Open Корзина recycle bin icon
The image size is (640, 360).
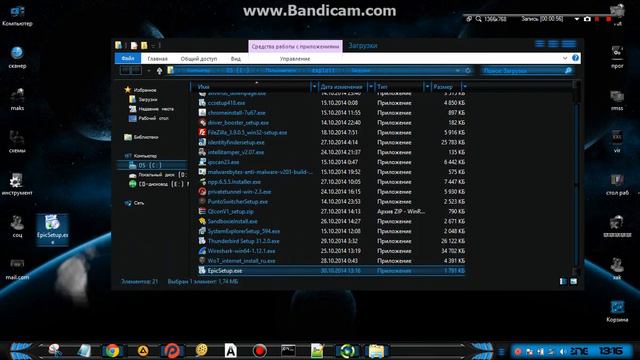tap(617, 311)
